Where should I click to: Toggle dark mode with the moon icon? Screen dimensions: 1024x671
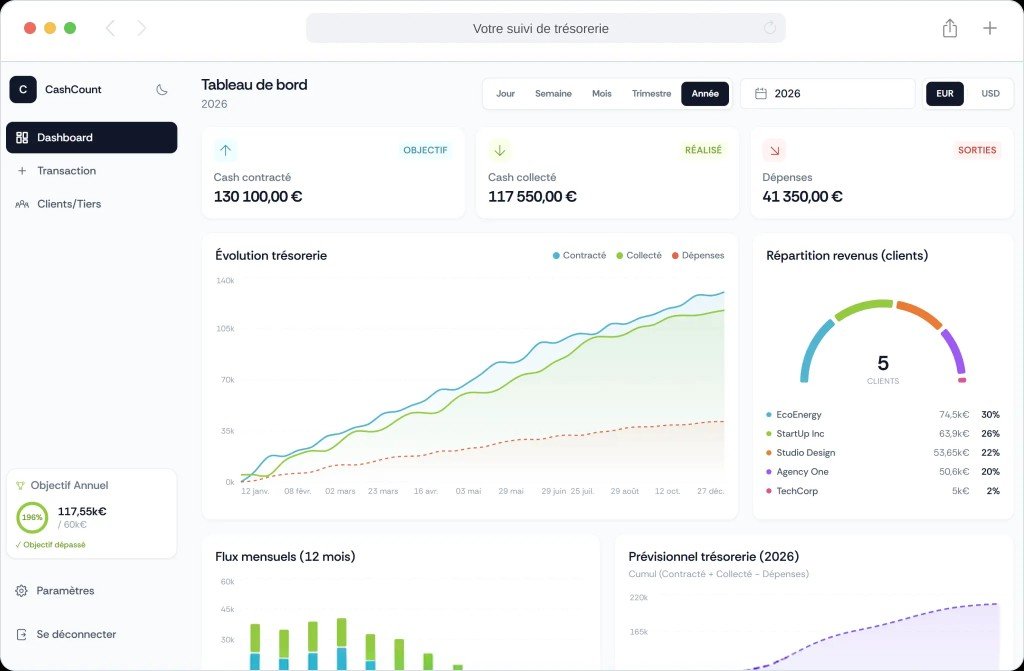coord(162,90)
